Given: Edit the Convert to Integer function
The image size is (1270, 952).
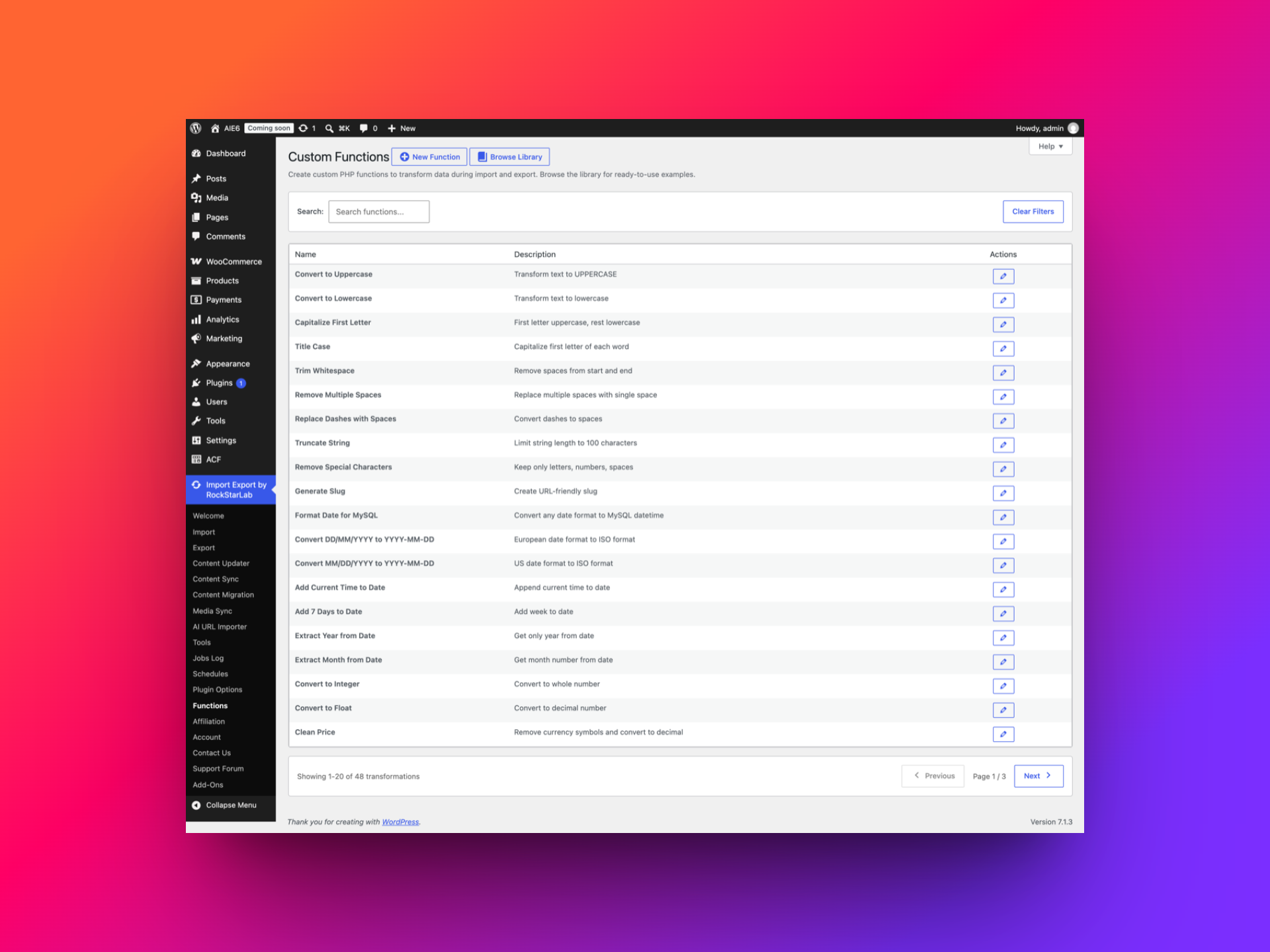Looking at the screenshot, I should coord(1003,686).
